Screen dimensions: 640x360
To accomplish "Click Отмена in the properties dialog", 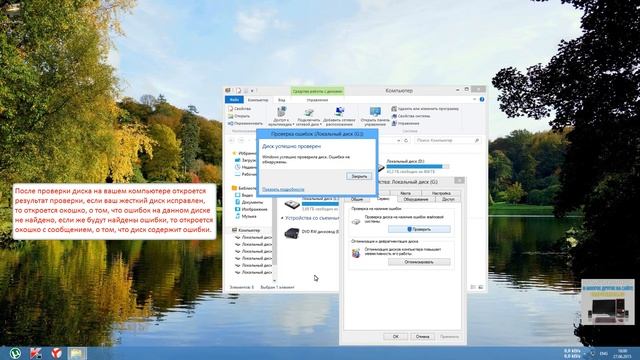I will (422, 337).
